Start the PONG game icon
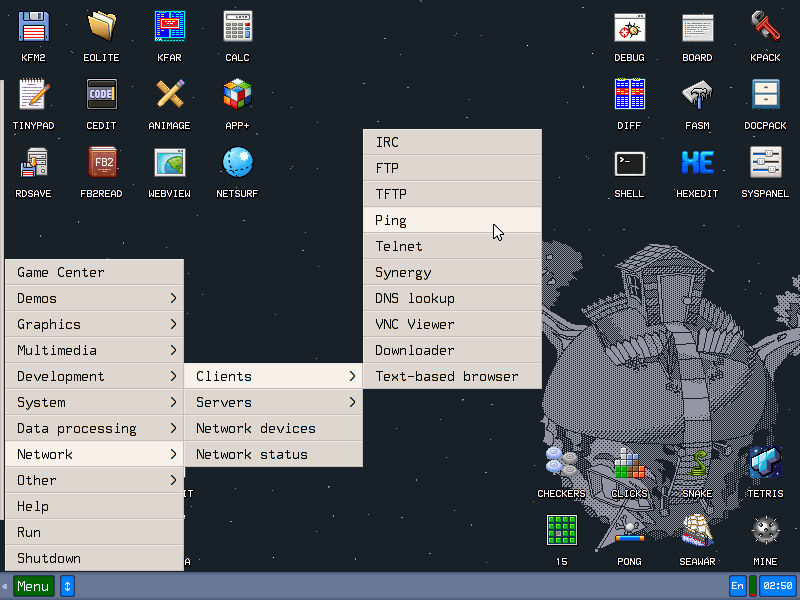Image resolution: width=800 pixels, height=600 pixels. 629,531
